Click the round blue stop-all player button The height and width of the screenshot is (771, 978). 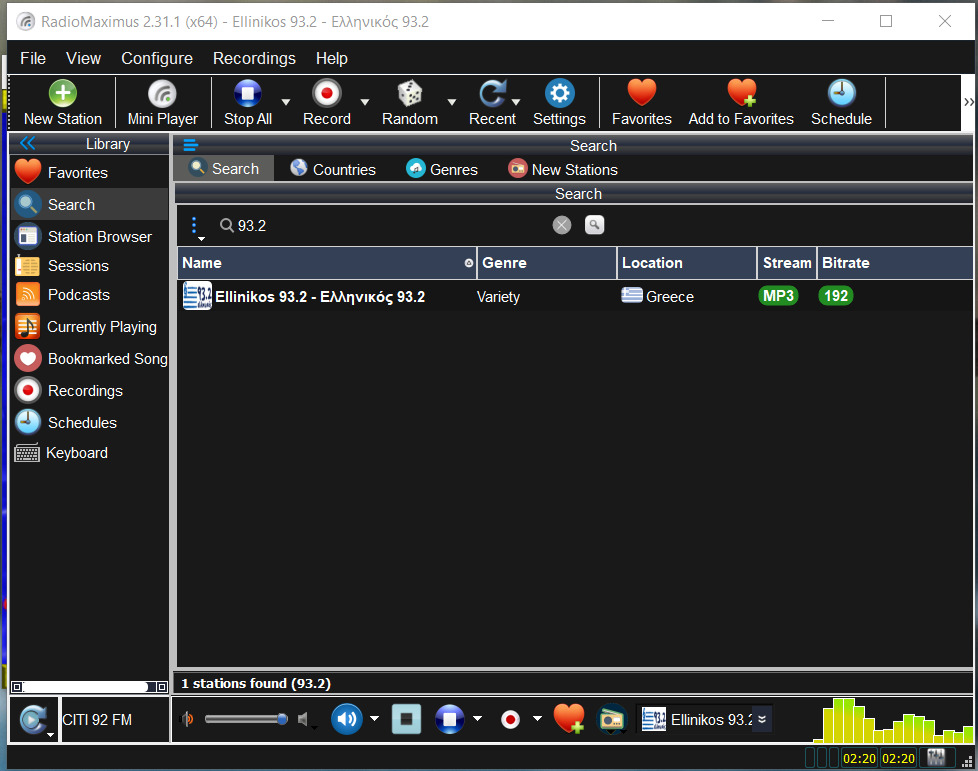(x=450, y=719)
